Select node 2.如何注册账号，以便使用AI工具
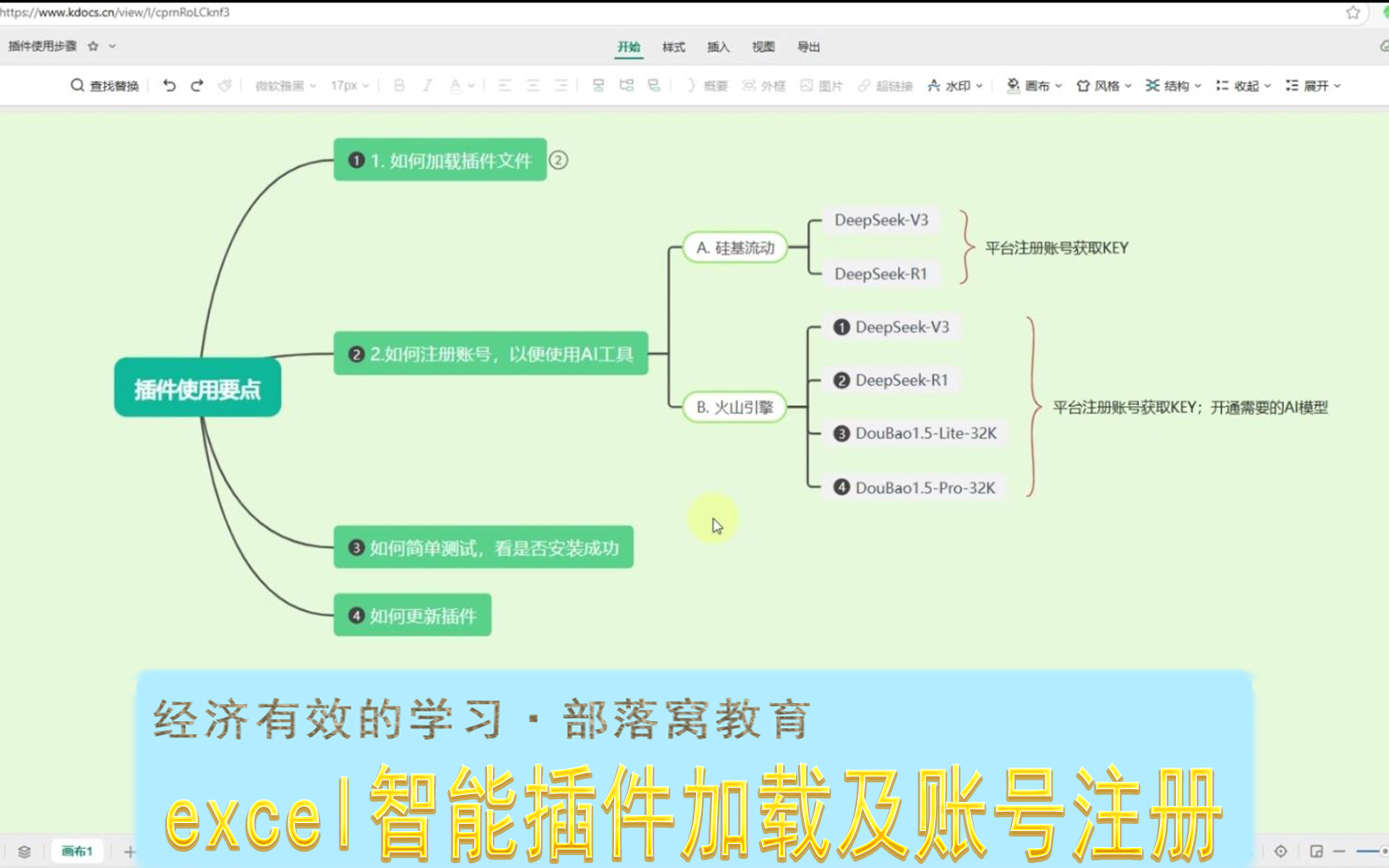1389x868 pixels. pos(490,354)
